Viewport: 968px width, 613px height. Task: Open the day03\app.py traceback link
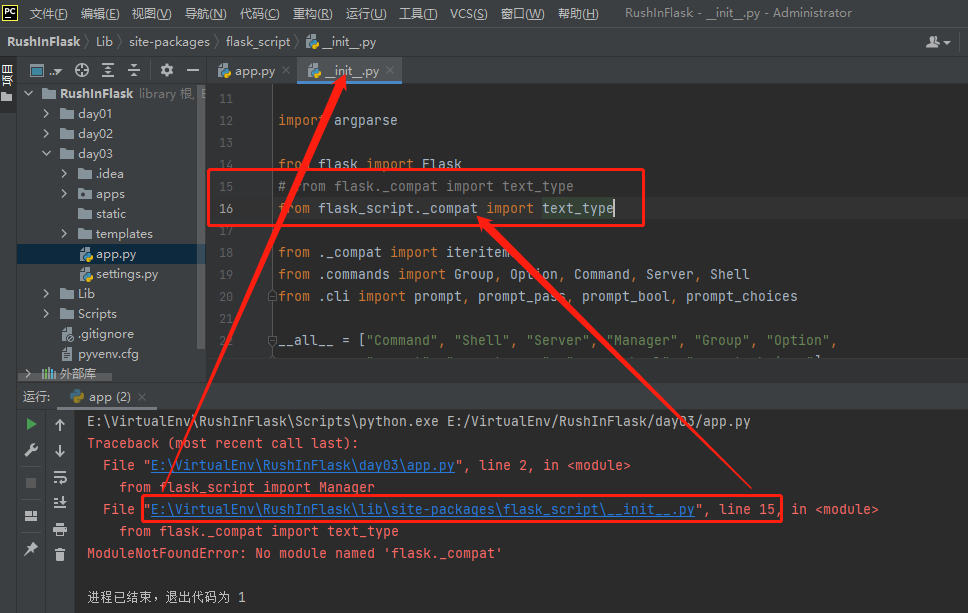302,465
